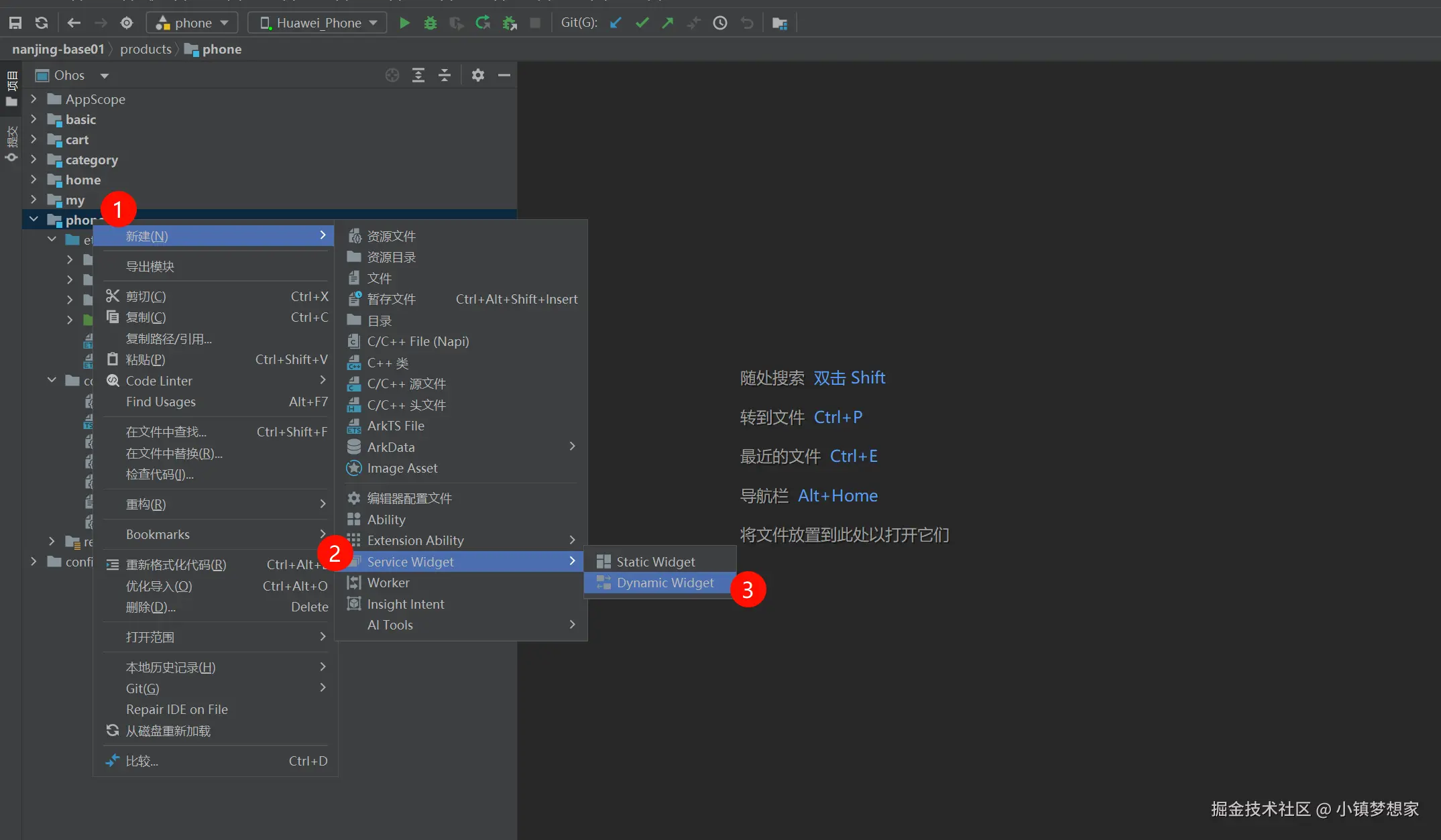
Task: Open the Huawei_Phone device dropdown
Action: point(318,23)
